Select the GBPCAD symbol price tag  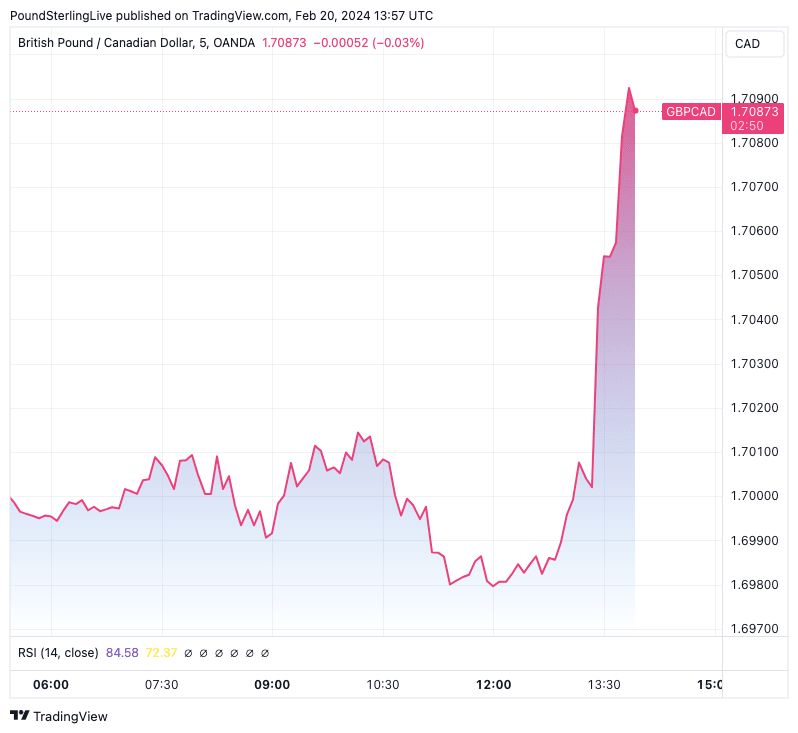(x=691, y=112)
